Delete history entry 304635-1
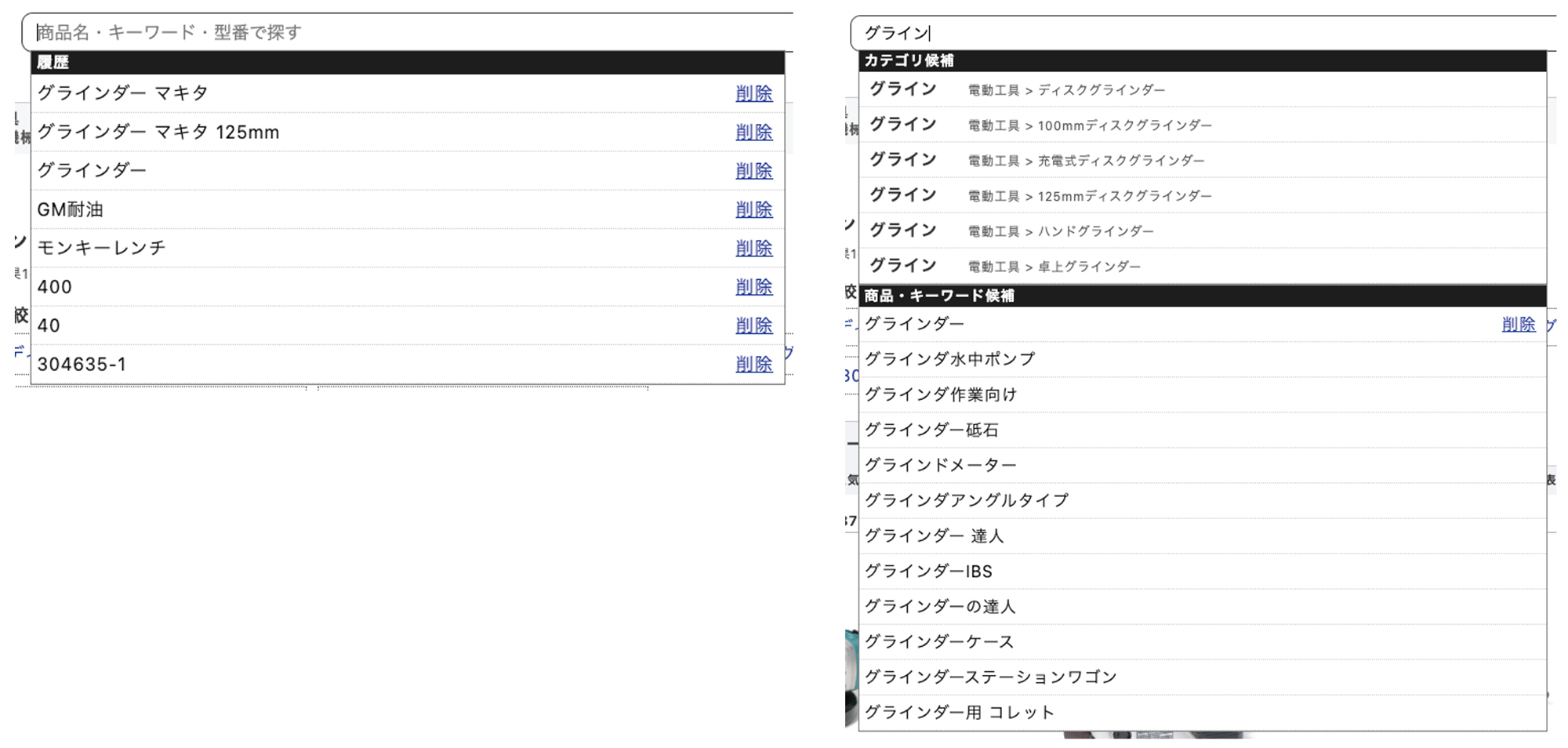 click(x=753, y=364)
